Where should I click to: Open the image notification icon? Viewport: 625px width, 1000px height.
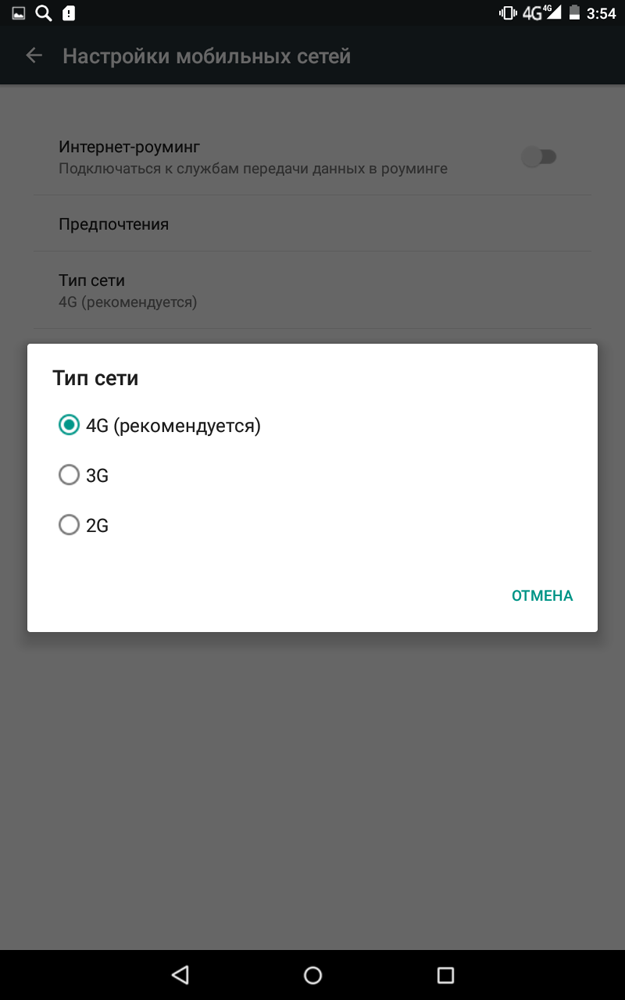click(18, 13)
